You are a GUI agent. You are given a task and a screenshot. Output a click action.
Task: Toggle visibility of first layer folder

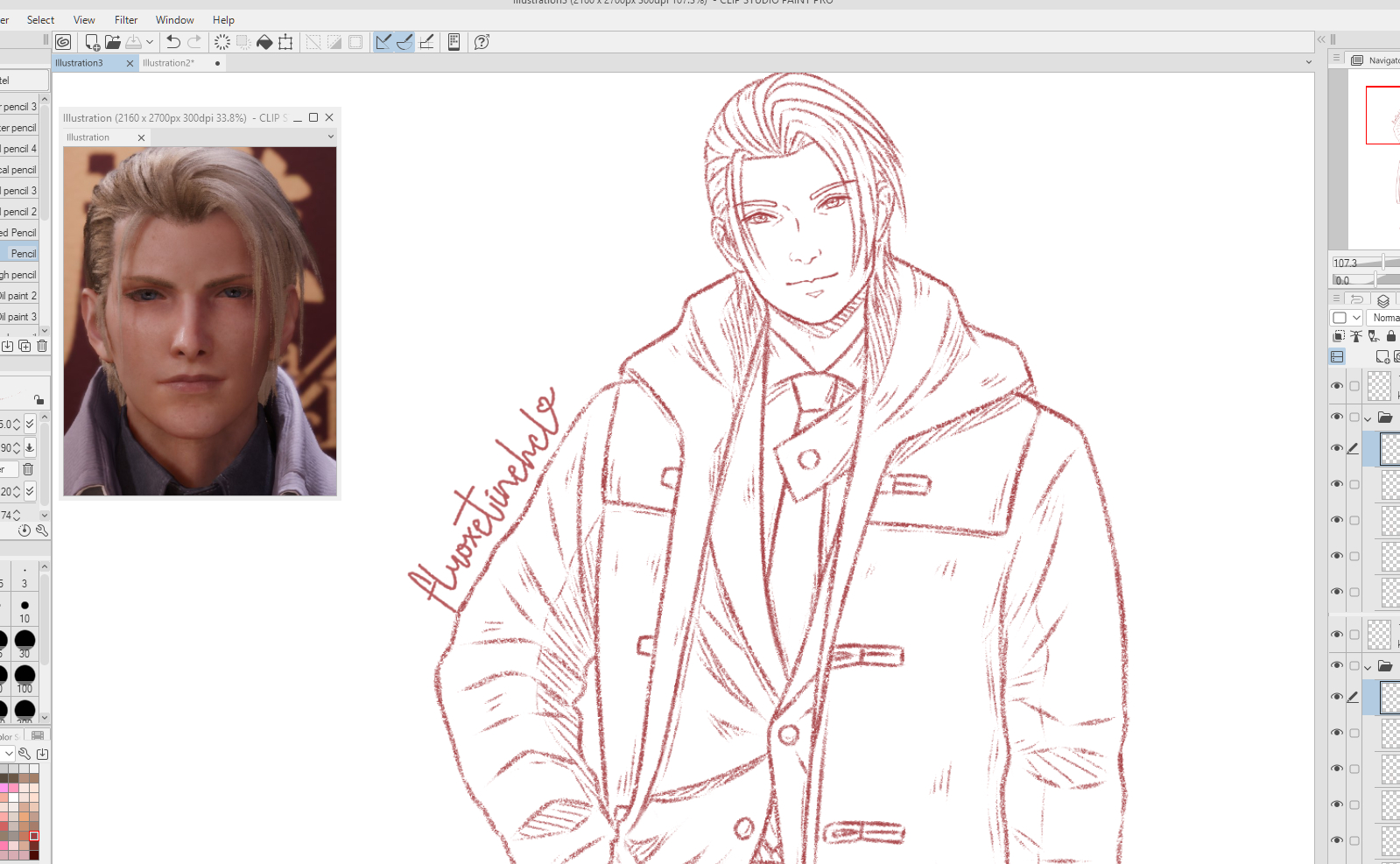click(1337, 417)
